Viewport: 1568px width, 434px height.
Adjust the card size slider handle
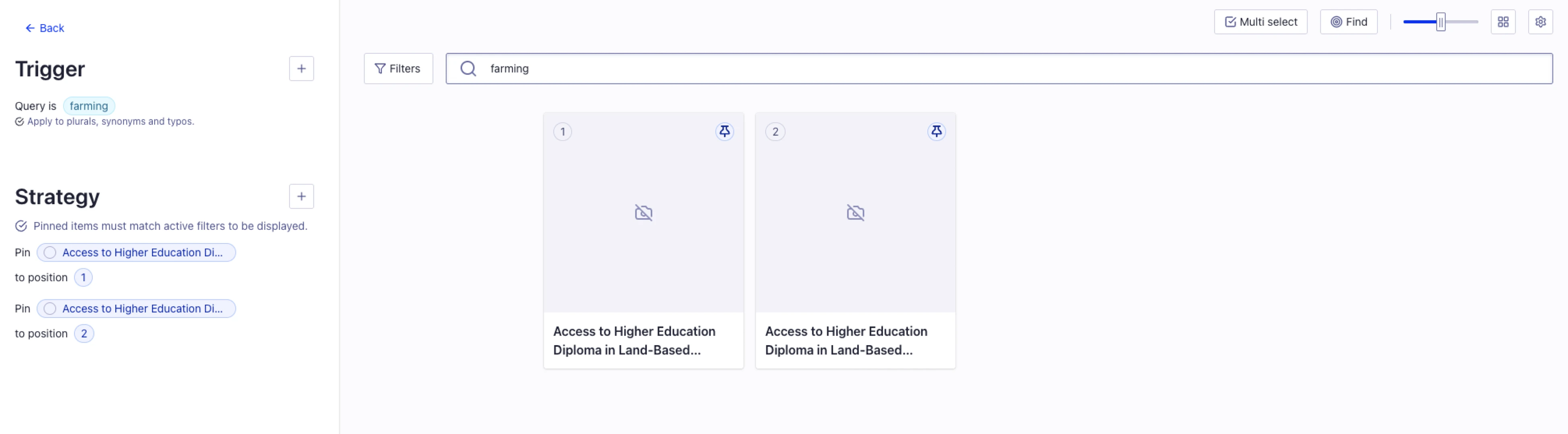click(1440, 22)
